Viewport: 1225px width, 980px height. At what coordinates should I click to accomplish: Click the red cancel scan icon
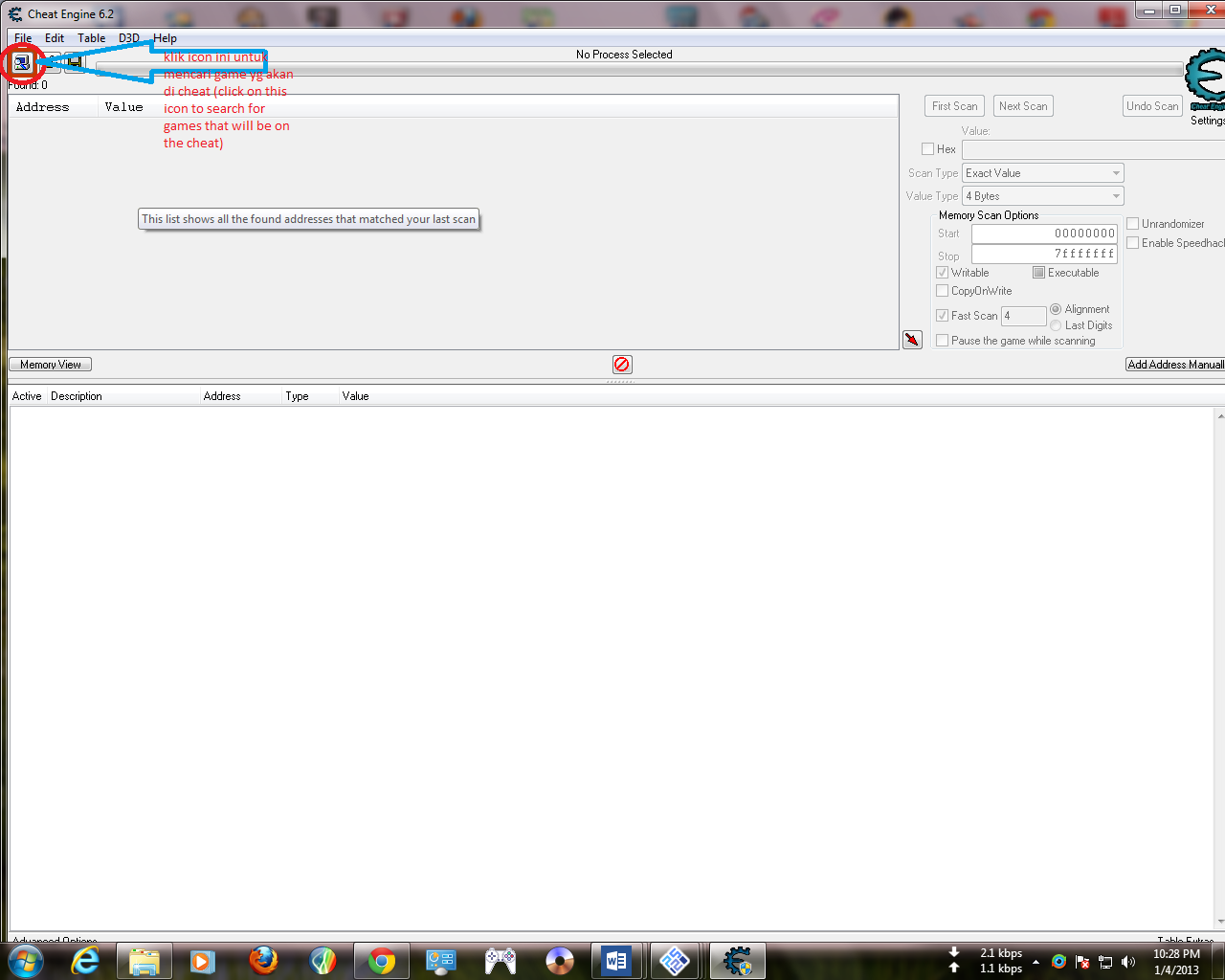click(622, 364)
